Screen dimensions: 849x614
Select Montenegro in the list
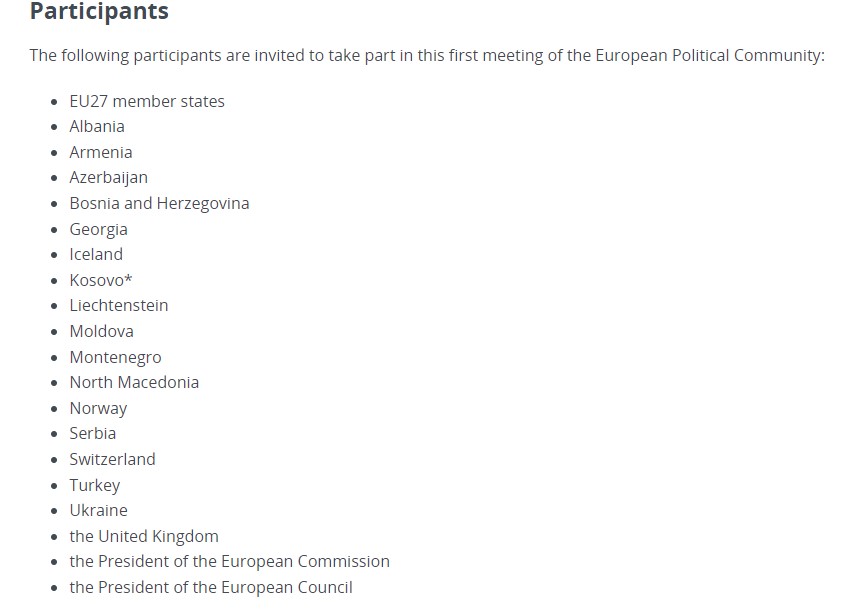pos(115,357)
